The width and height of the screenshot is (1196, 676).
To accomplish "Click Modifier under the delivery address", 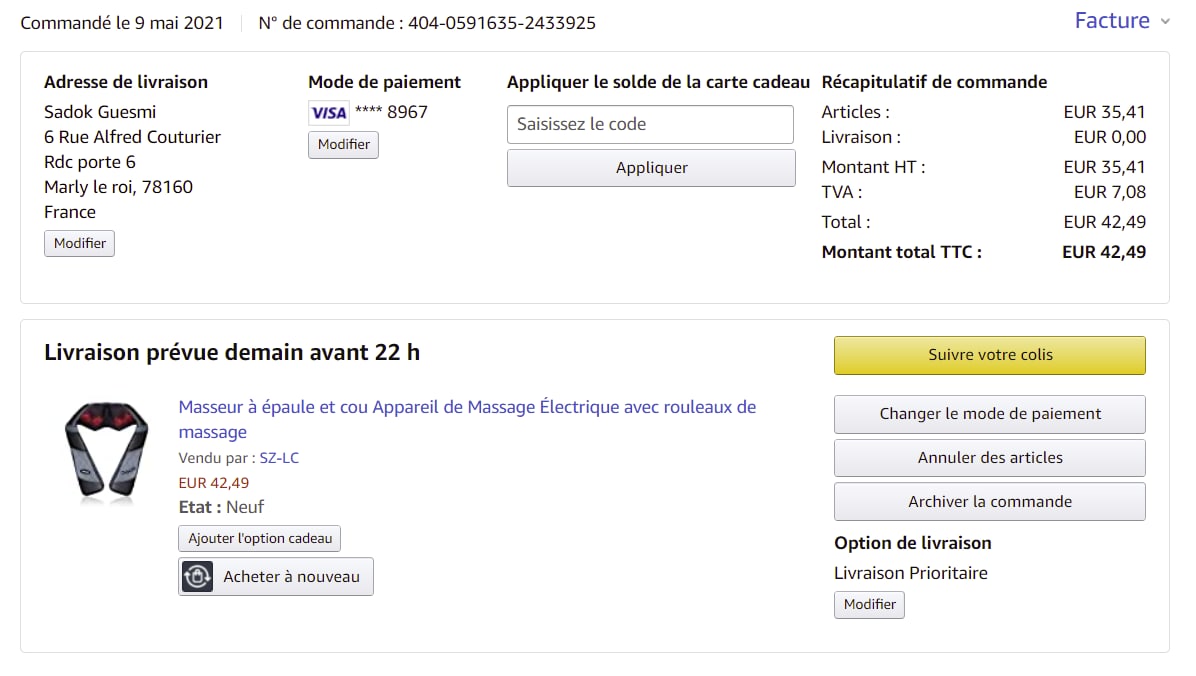I will 79,243.
